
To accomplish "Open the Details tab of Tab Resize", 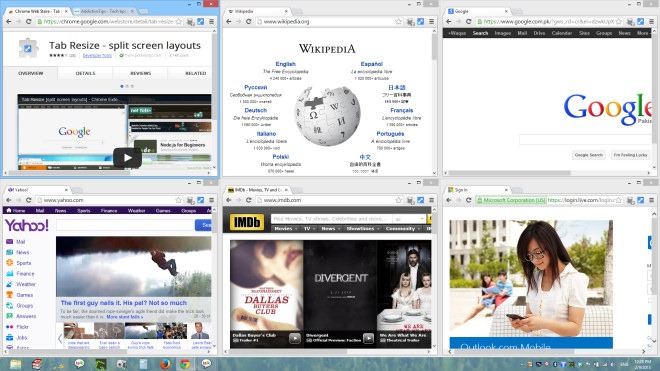I will coord(85,73).
